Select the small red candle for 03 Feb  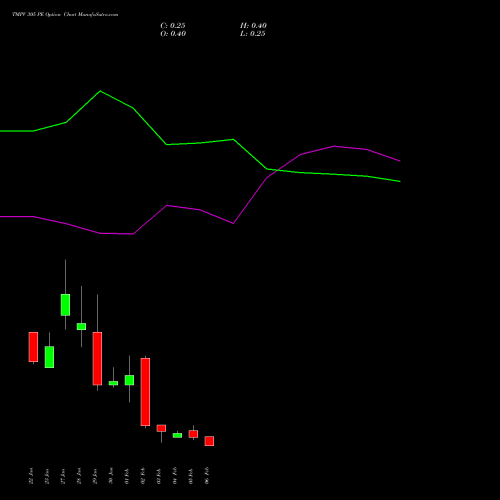tap(161, 428)
